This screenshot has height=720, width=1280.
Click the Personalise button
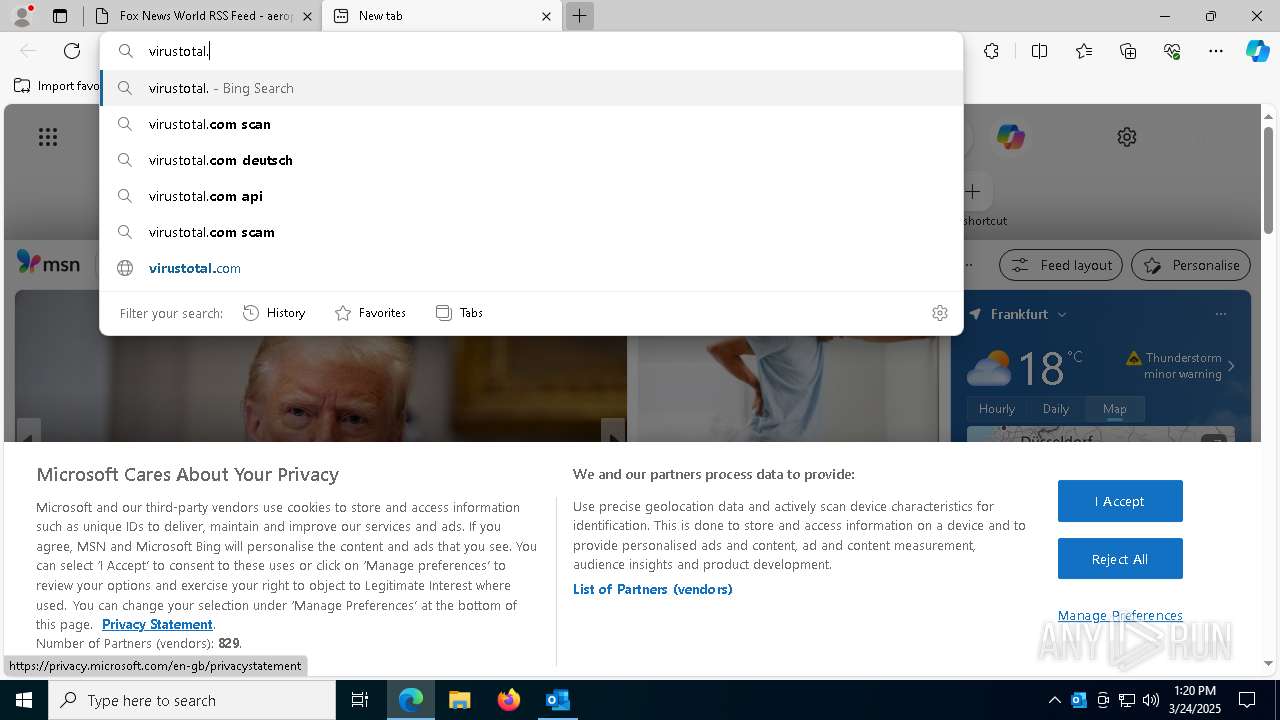(1191, 265)
